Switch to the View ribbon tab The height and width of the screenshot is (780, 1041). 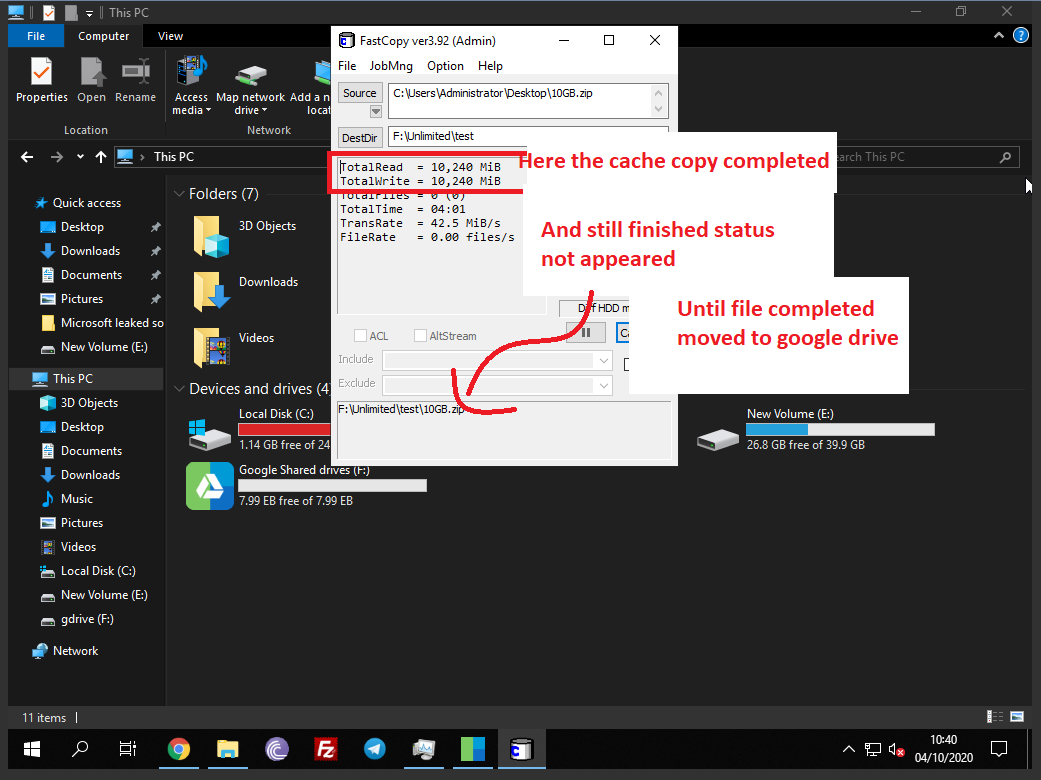[170, 36]
